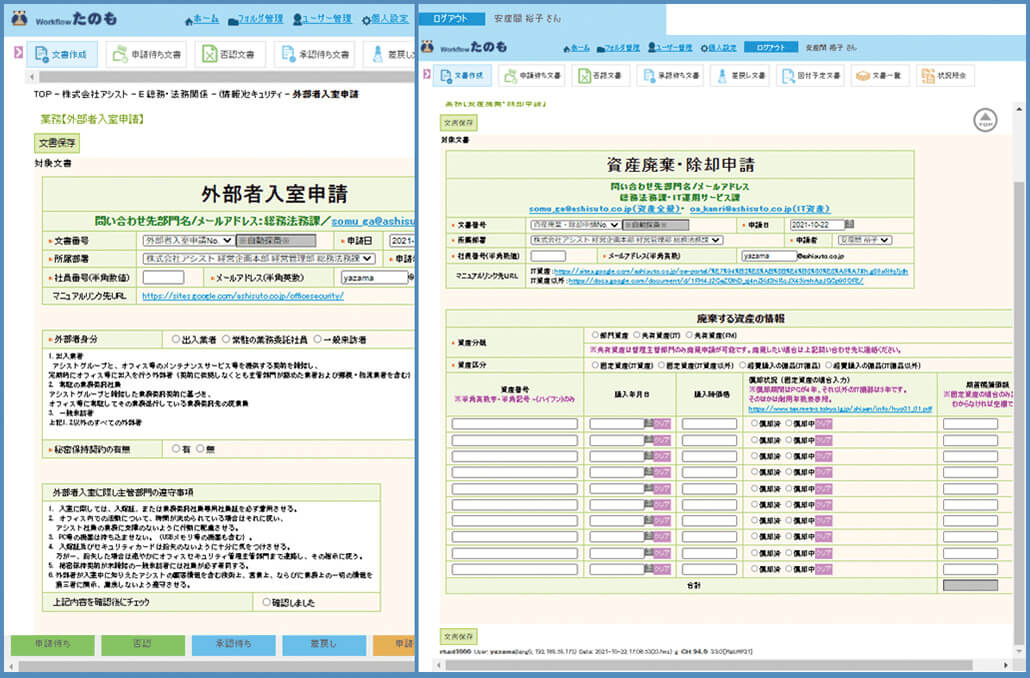Click the 文書作成 icon in left window toolbar
This screenshot has height=678, width=1030.
[x=41, y=55]
